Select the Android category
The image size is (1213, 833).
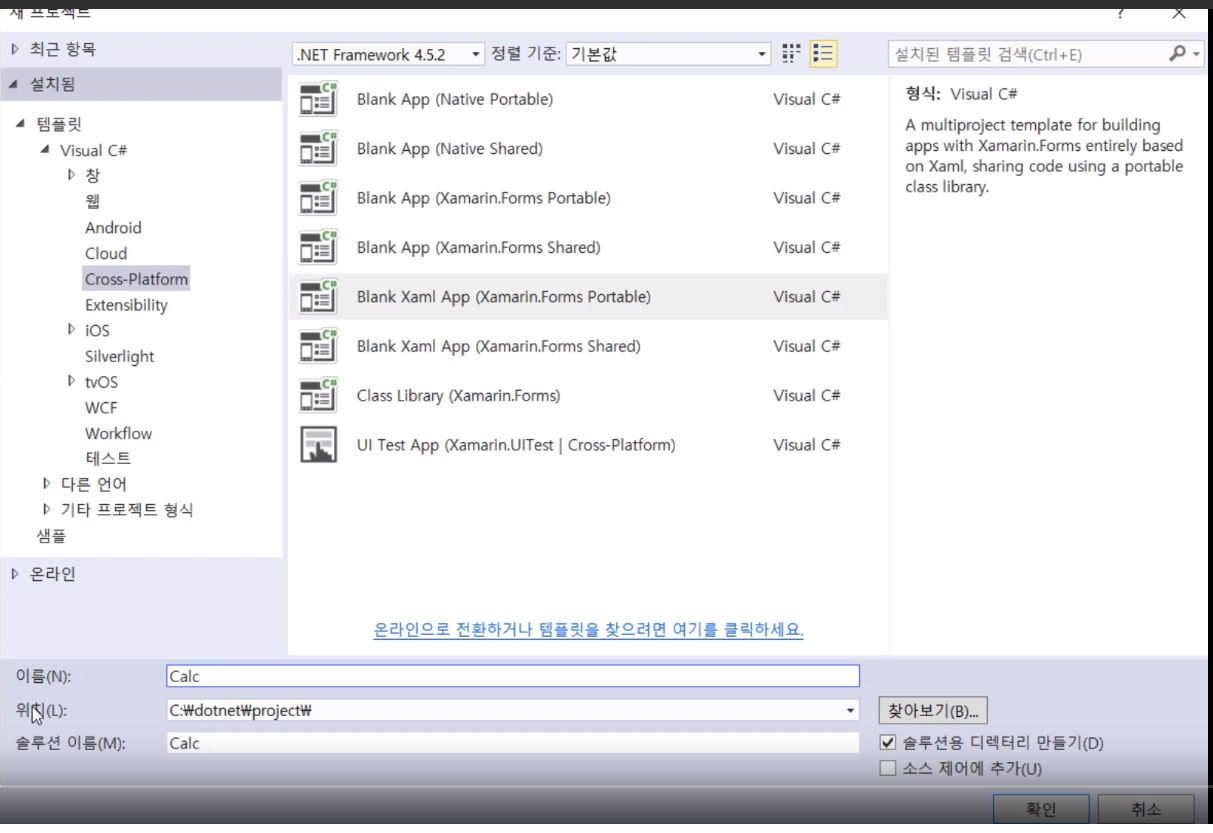point(113,227)
